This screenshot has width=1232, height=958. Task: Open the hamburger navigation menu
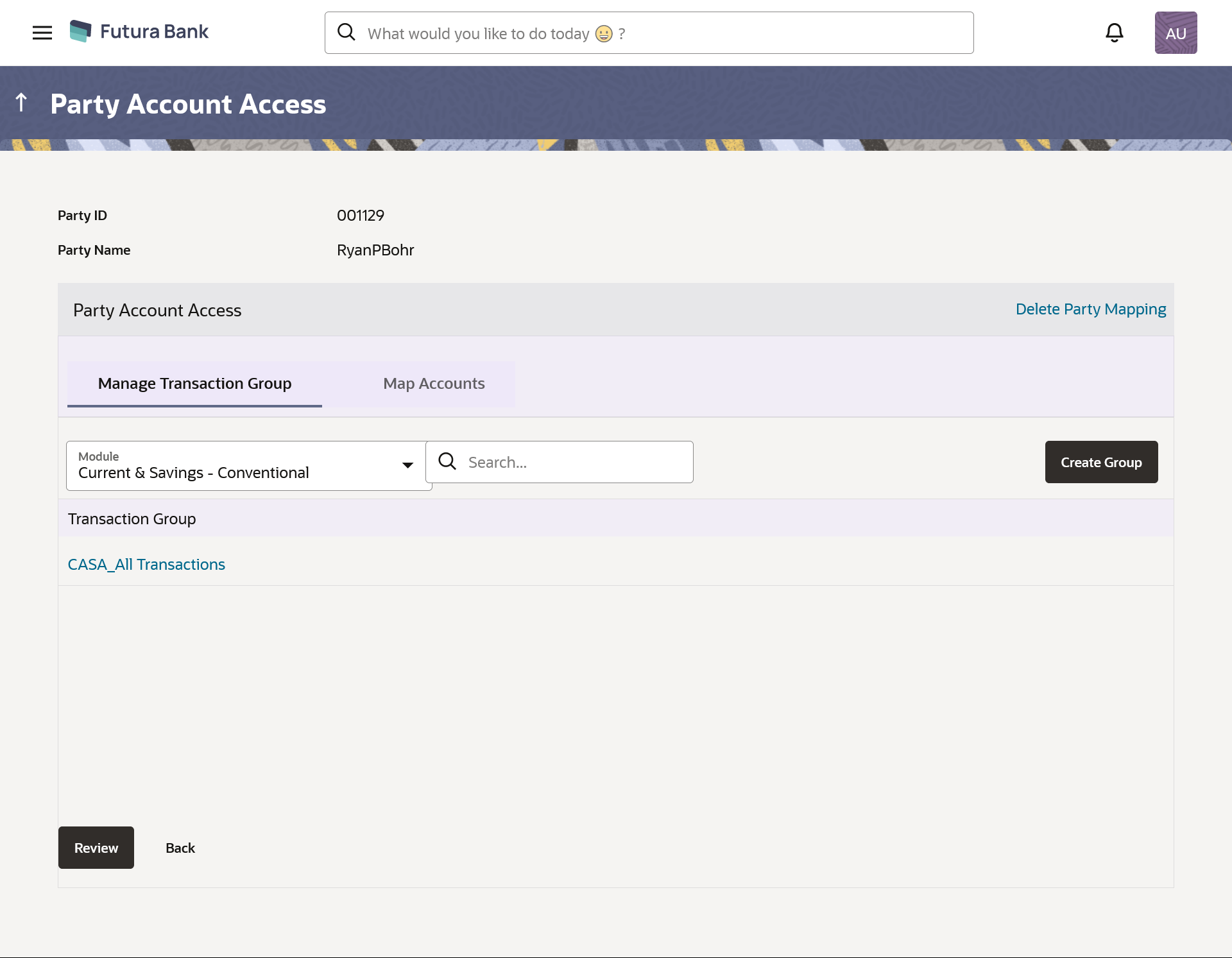click(x=42, y=33)
